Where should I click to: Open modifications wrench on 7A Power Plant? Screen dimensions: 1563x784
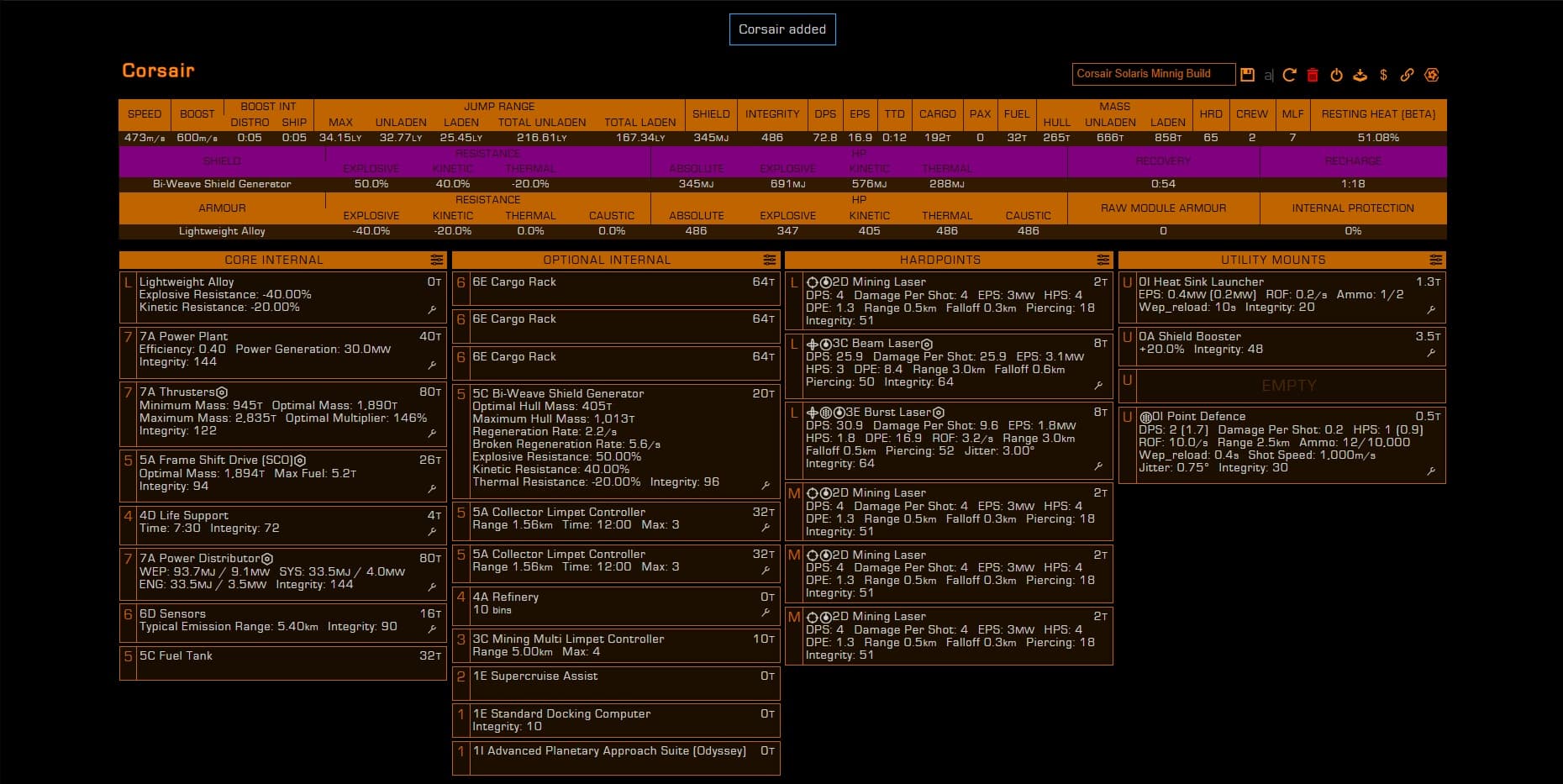(432, 365)
